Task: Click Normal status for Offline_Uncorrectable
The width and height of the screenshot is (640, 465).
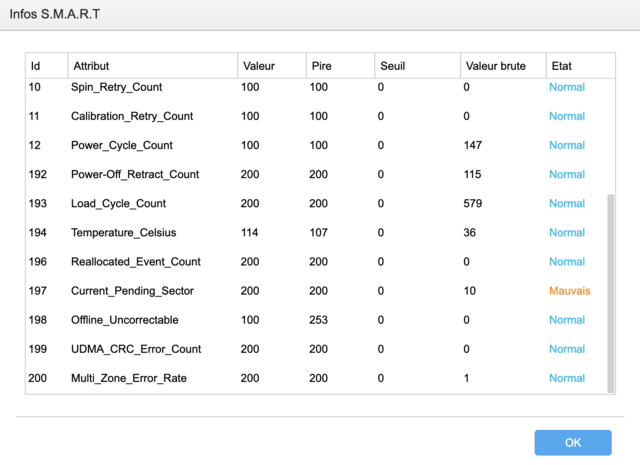Action: [x=567, y=320]
